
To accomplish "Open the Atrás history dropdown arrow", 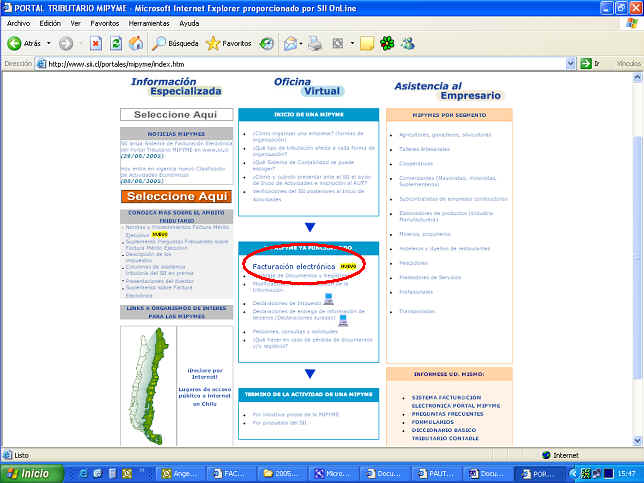I will coord(48,43).
